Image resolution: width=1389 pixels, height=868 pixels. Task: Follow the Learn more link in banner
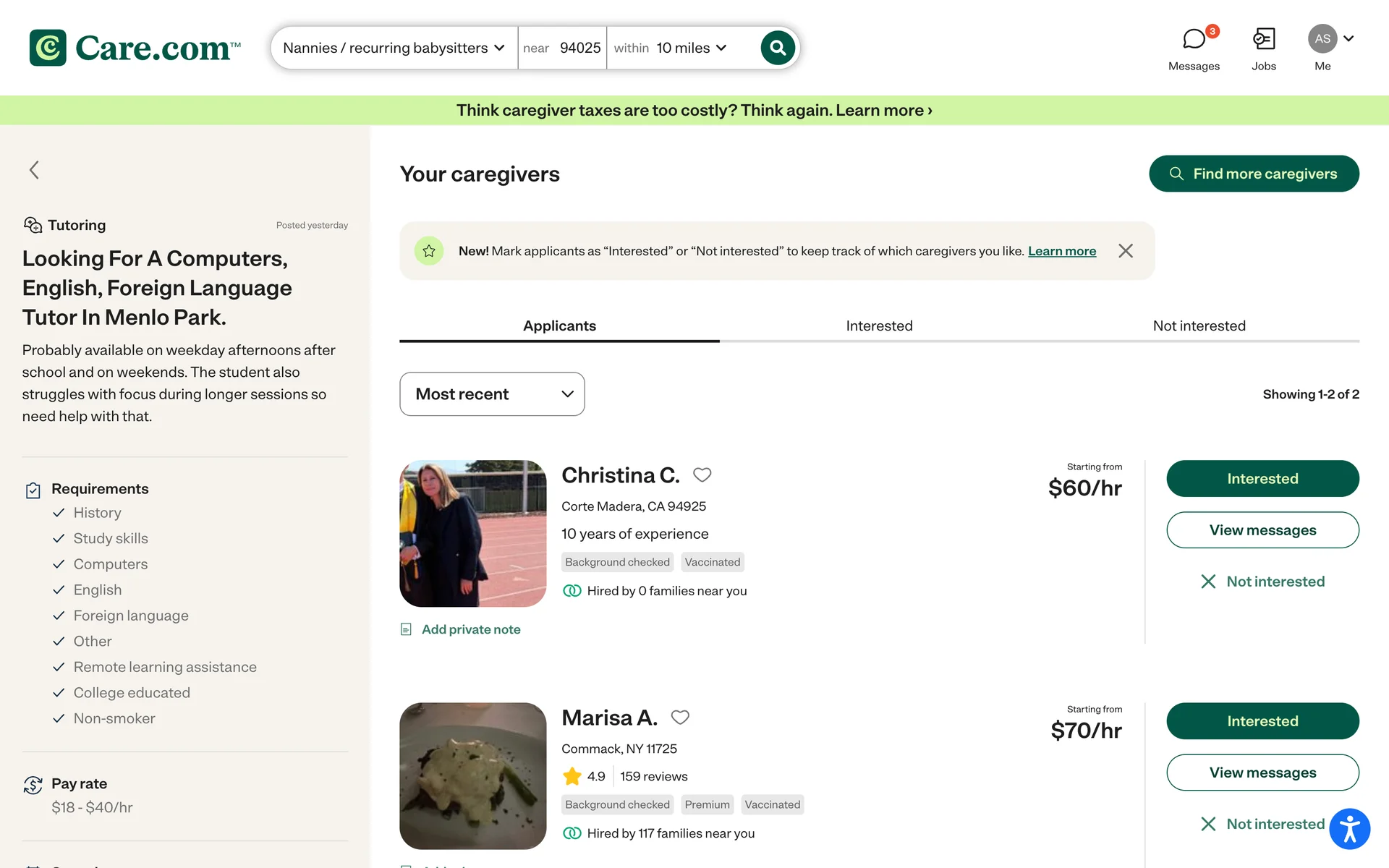(x=1062, y=251)
